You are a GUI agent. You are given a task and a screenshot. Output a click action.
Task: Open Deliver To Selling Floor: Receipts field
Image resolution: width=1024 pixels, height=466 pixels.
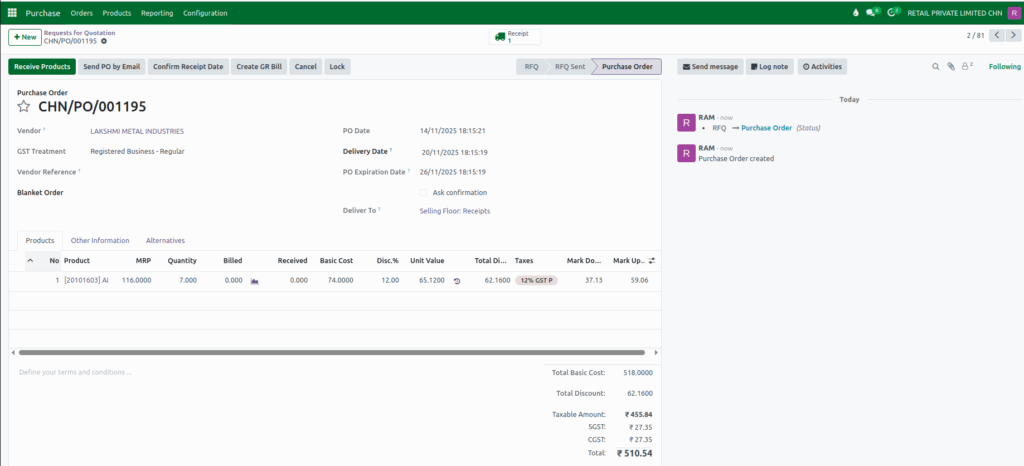pos(455,211)
